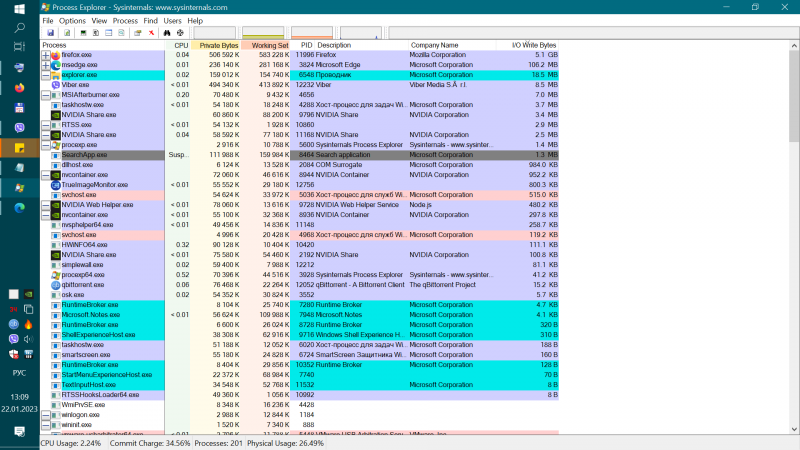Image resolution: width=800 pixels, height=450 pixels.
Task: Click the binoculars Find handle icon
Action: [167, 33]
